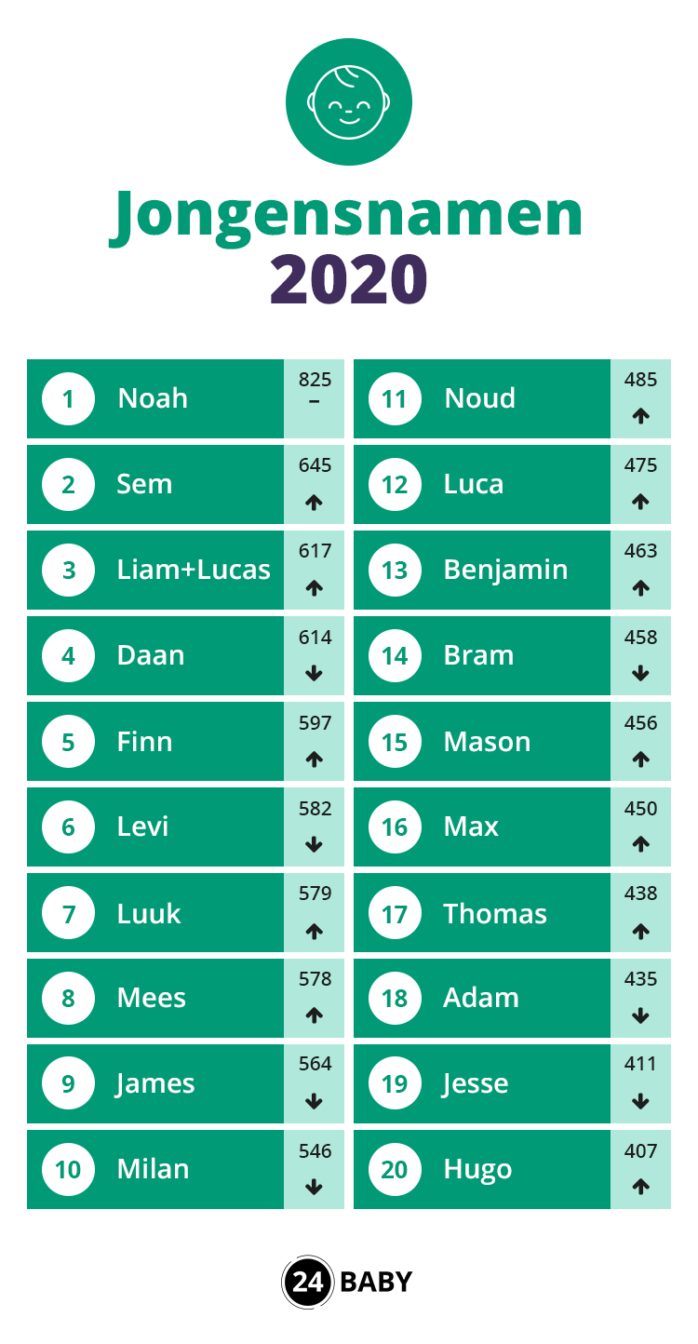Screen dimensions: 698x1344
Task: Click the down arrow next to Milan
Action: coord(314,1187)
